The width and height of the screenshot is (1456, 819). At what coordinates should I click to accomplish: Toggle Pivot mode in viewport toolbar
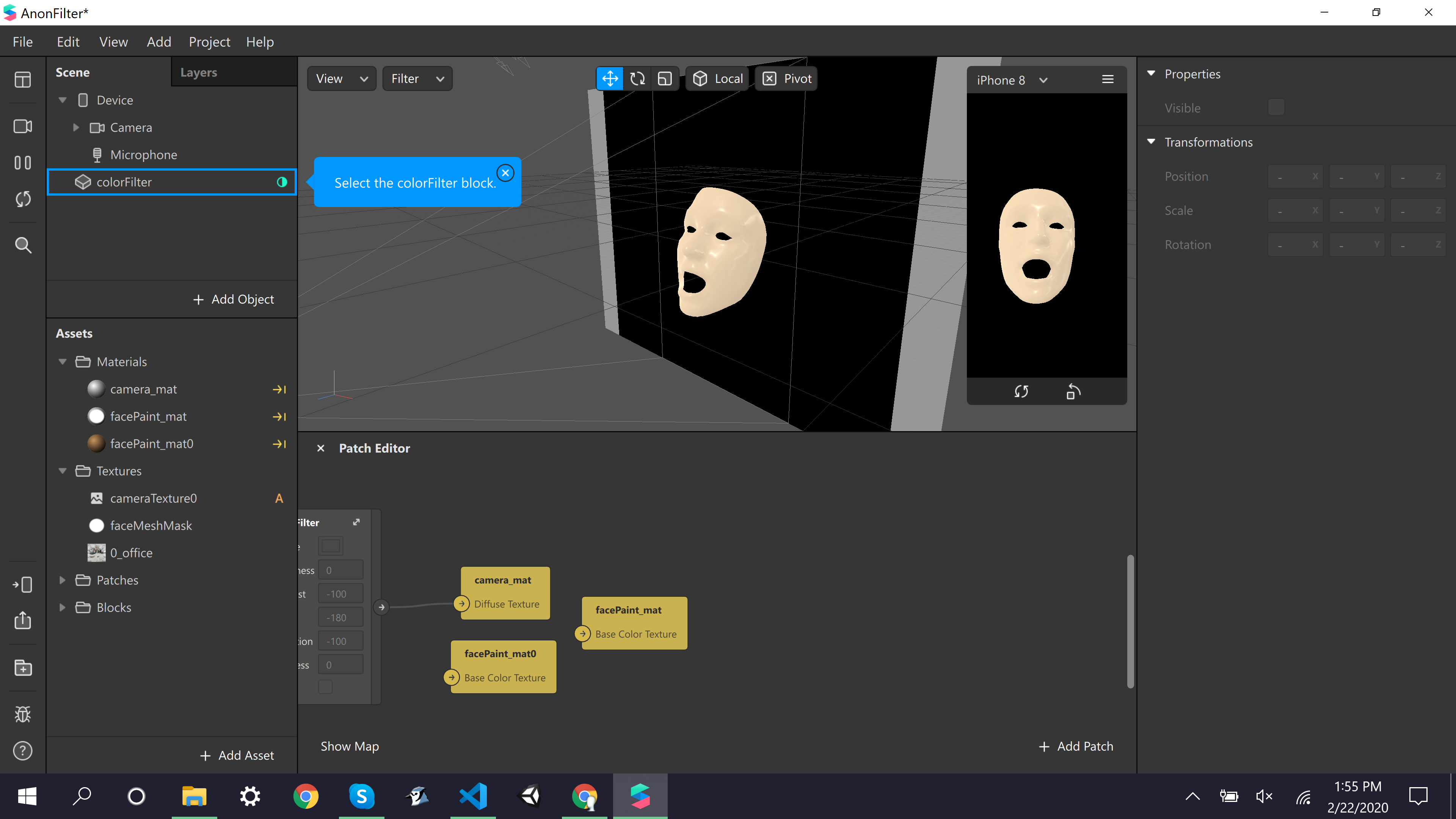click(786, 78)
